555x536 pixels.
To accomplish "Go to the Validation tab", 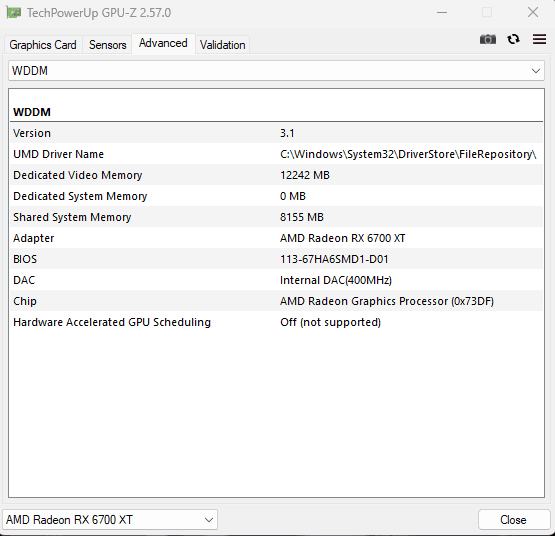I will point(222,45).
